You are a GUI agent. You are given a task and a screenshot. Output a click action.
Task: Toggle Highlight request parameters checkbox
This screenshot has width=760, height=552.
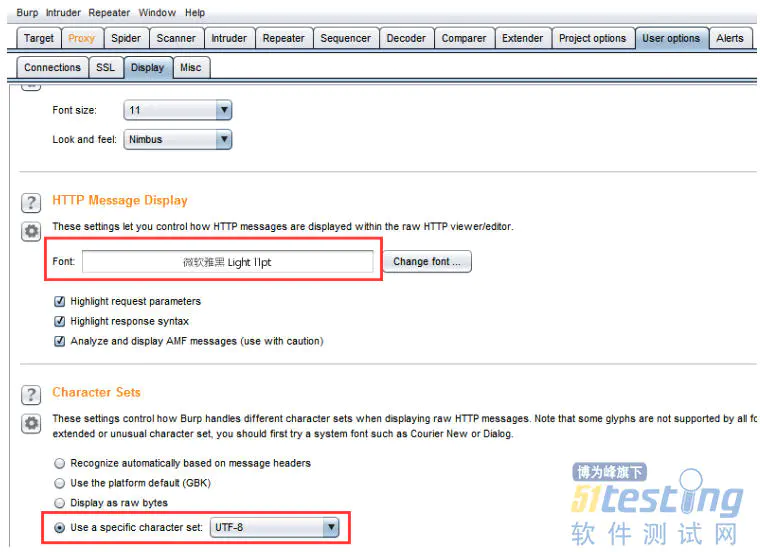[60, 301]
